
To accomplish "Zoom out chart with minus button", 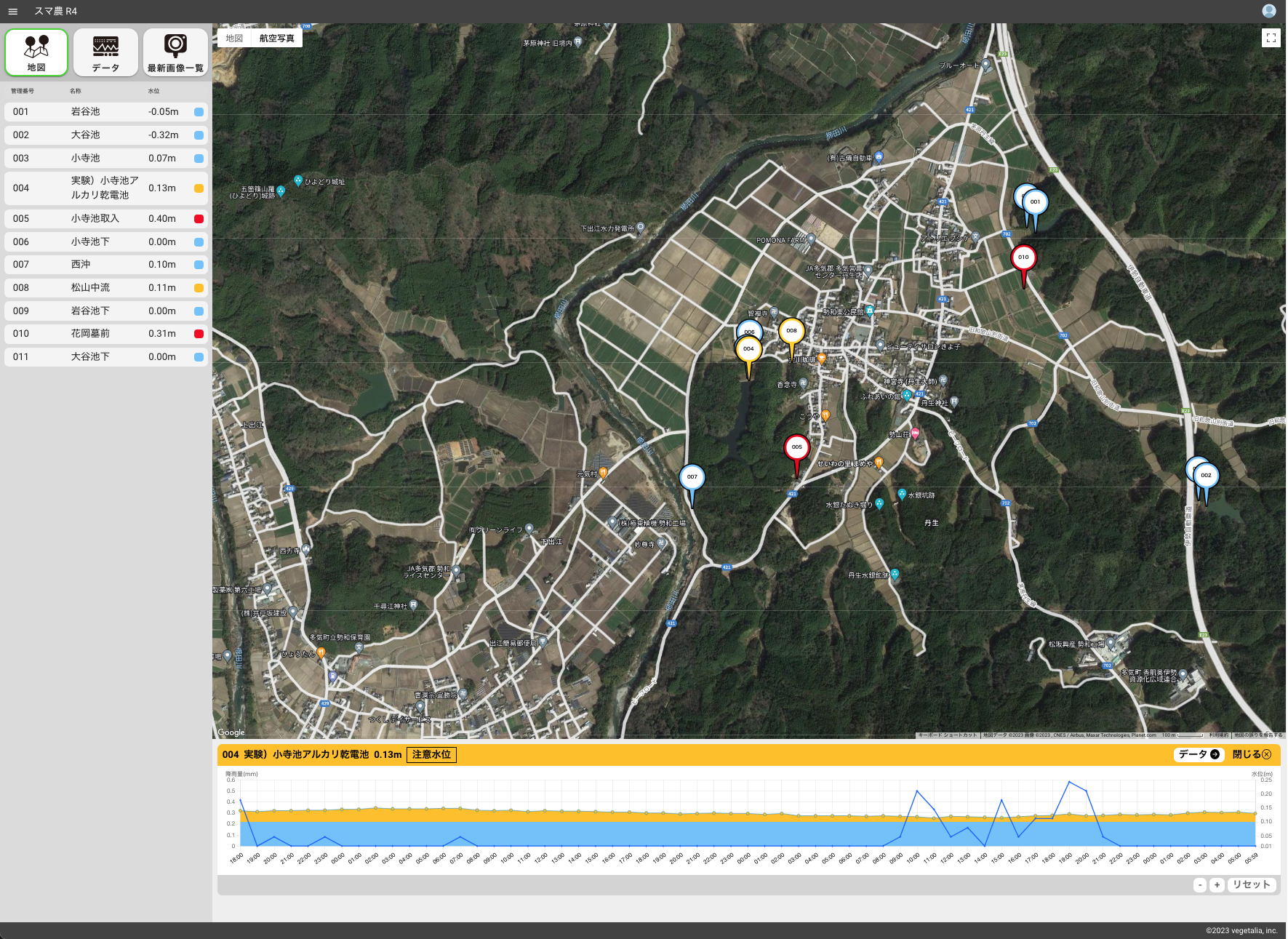I will [1200, 884].
